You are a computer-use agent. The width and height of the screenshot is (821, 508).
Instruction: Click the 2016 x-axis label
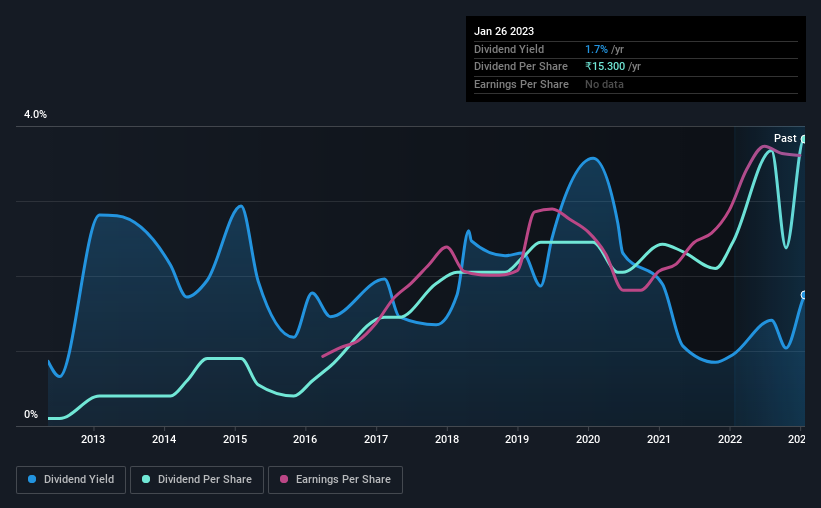point(305,439)
